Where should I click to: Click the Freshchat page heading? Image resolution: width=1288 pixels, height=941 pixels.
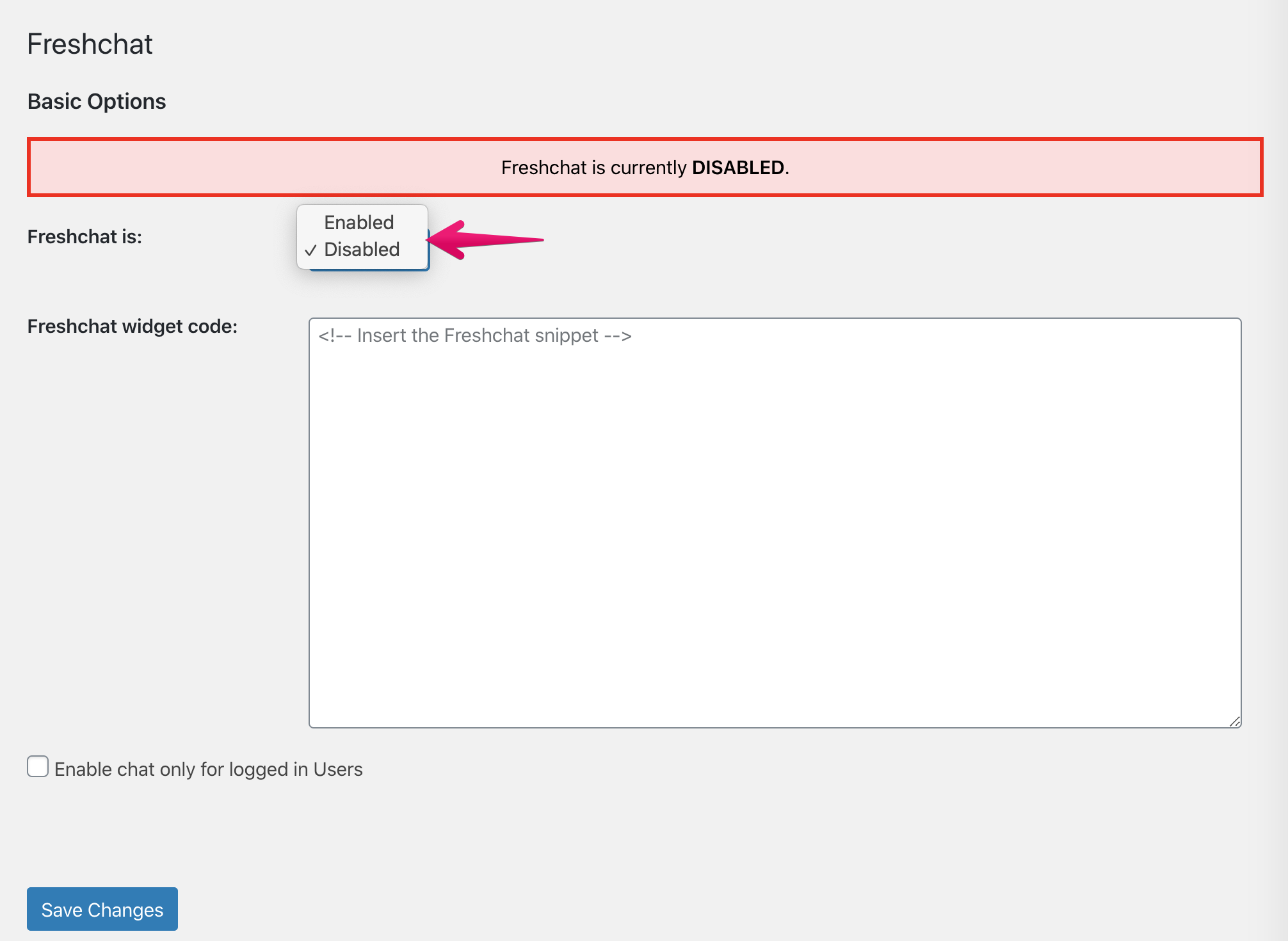click(x=90, y=44)
